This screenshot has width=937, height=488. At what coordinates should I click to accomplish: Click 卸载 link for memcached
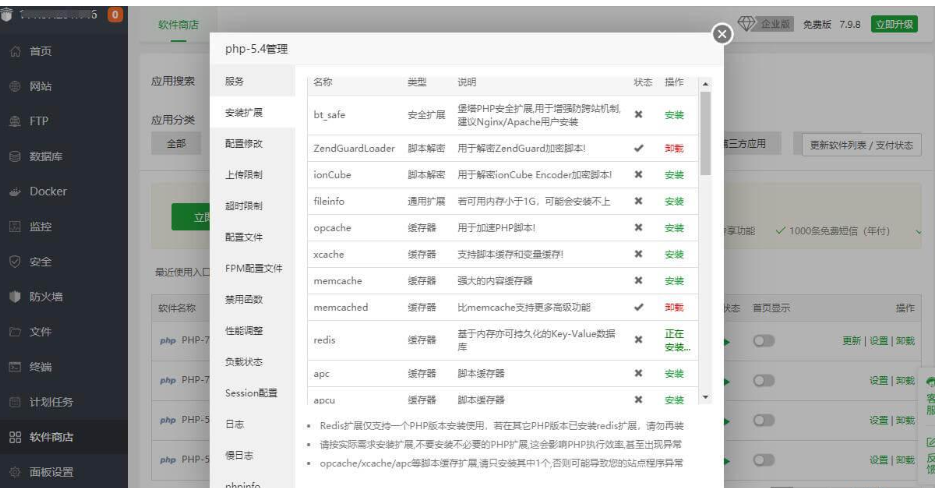tap(674, 307)
